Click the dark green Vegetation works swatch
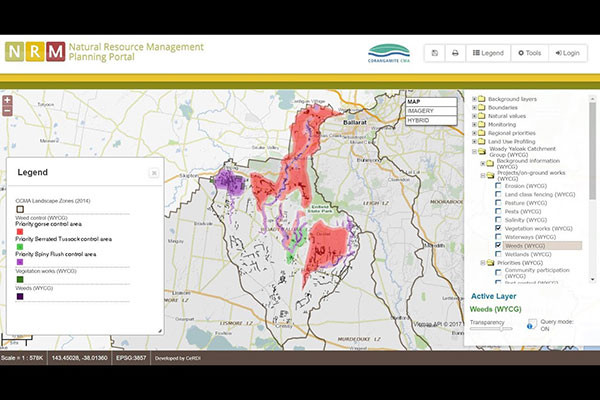600x400 pixels. [x=20, y=279]
